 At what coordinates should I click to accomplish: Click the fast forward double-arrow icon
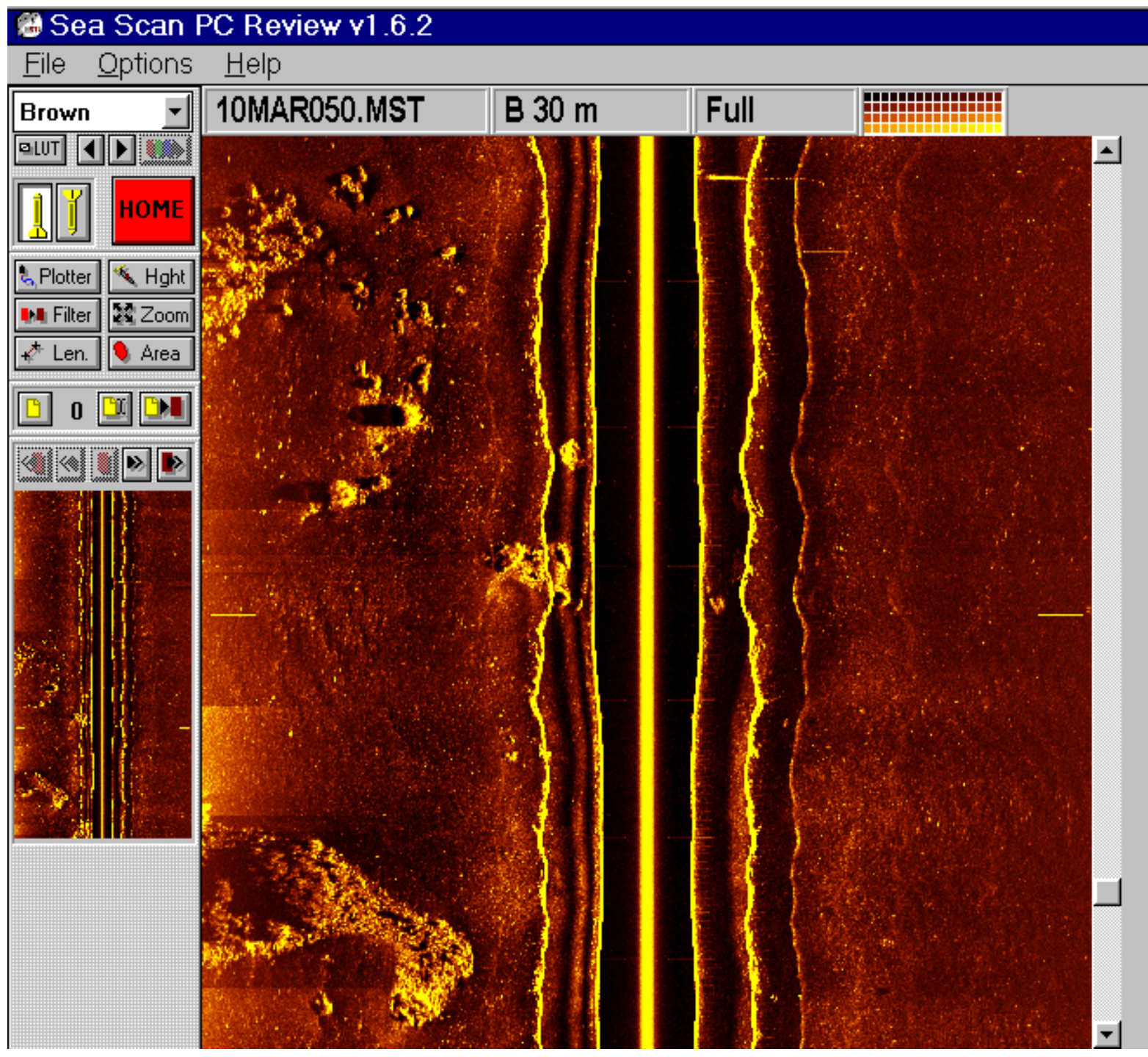[137, 464]
